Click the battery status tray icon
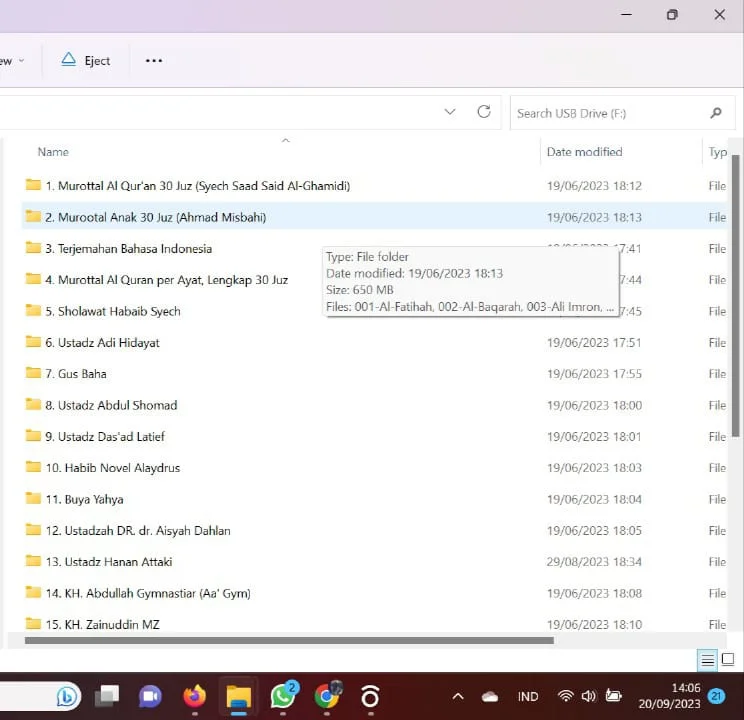 pos(614,696)
